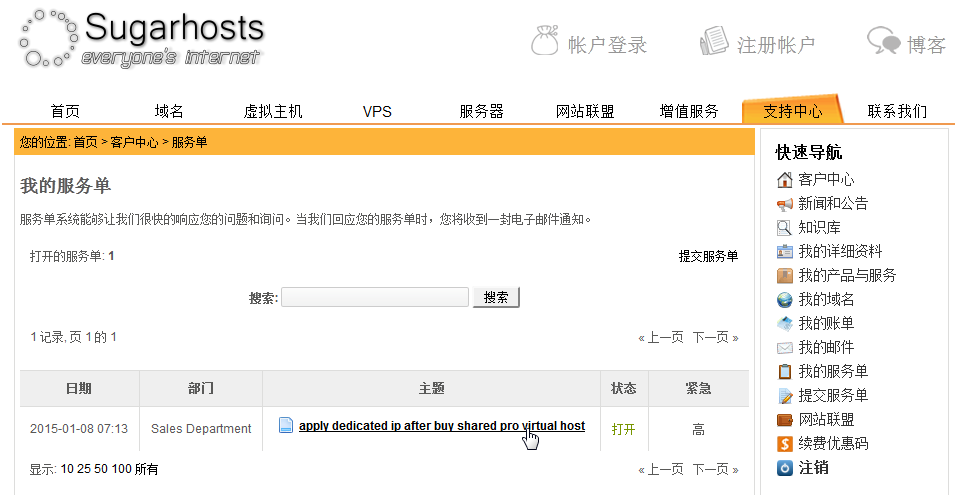Click the 帐户登录 link in header
This screenshot has height=495, width=955.
(x=607, y=44)
